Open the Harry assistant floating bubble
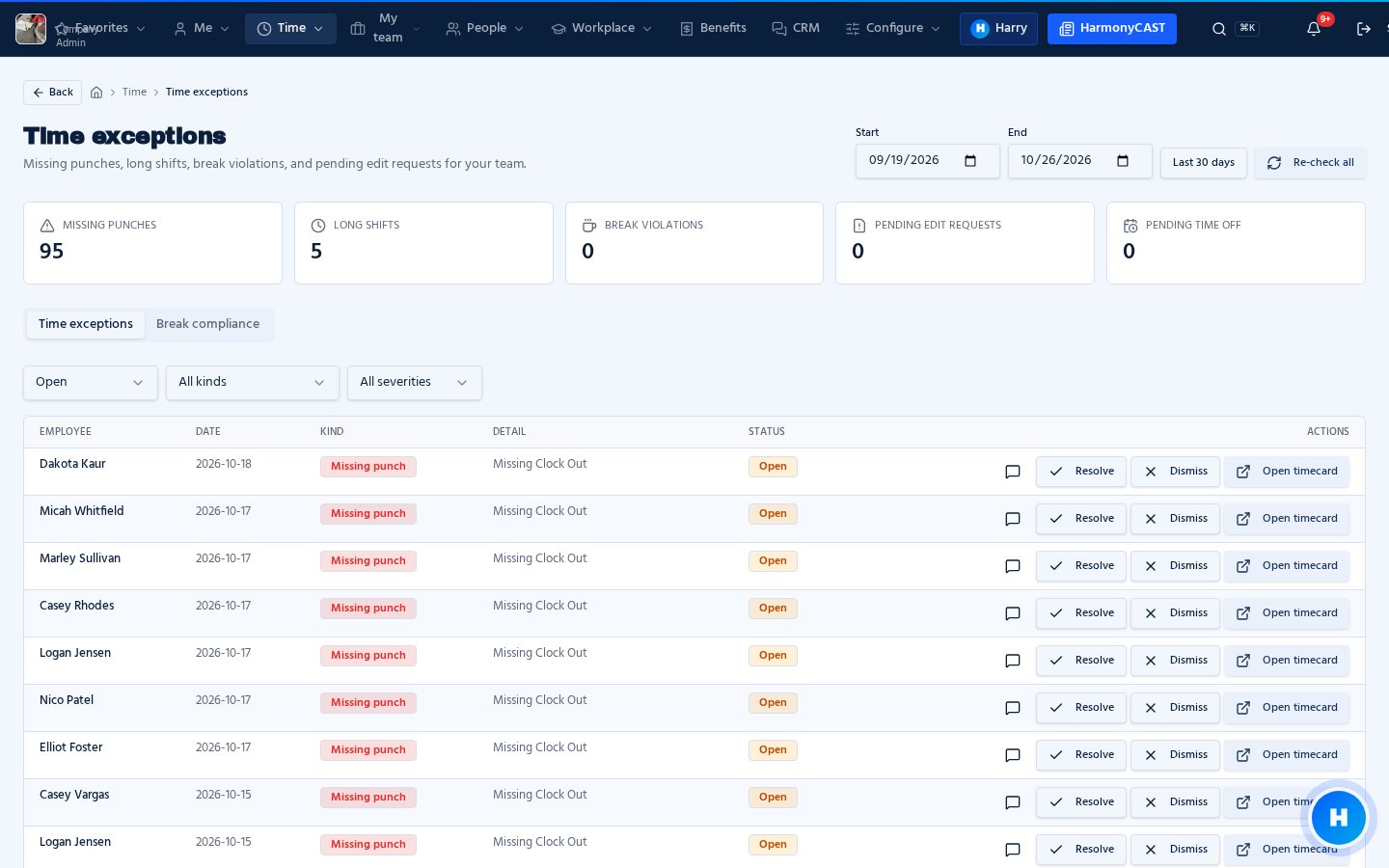1389x868 pixels. click(1339, 818)
